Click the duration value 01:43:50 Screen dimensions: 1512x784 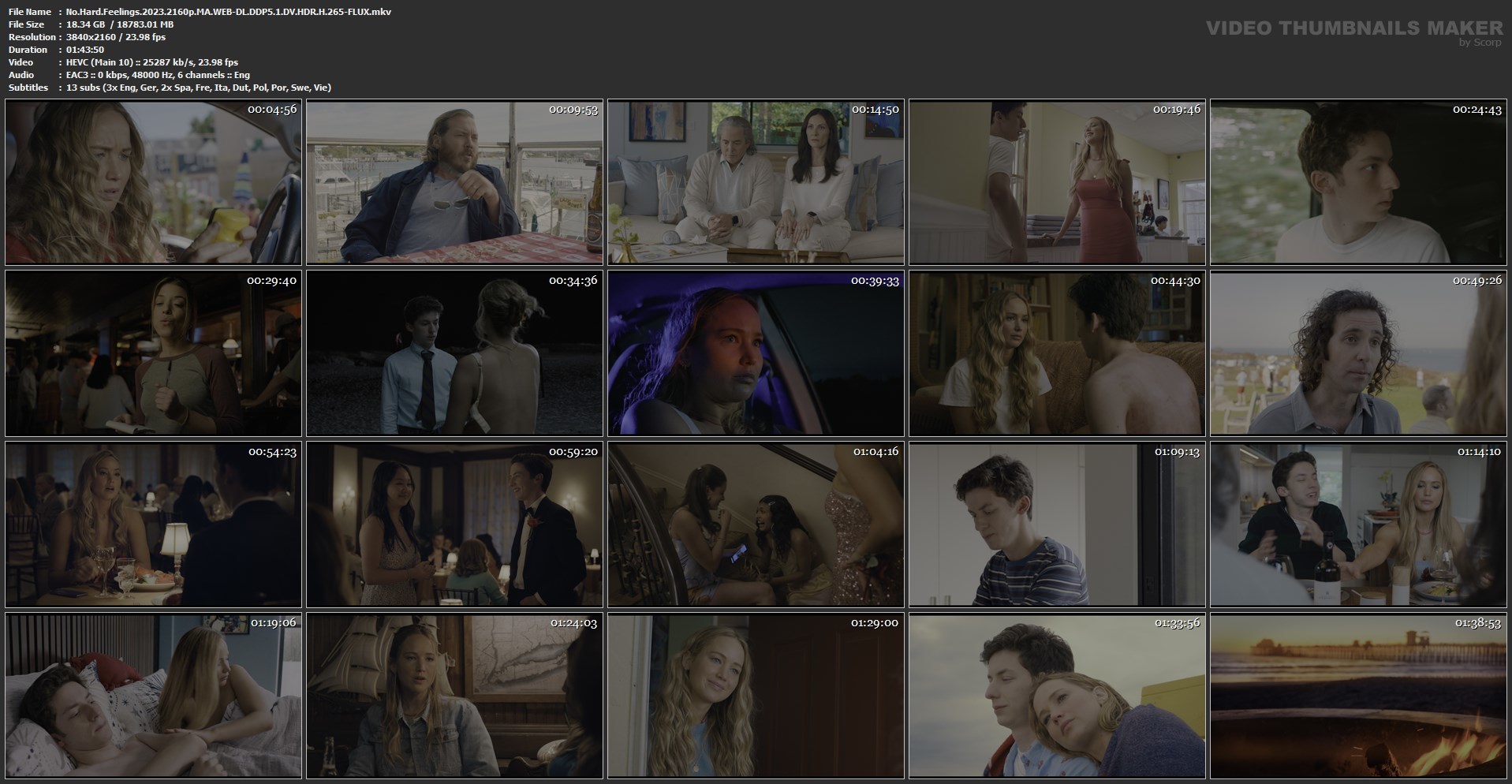point(85,50)
